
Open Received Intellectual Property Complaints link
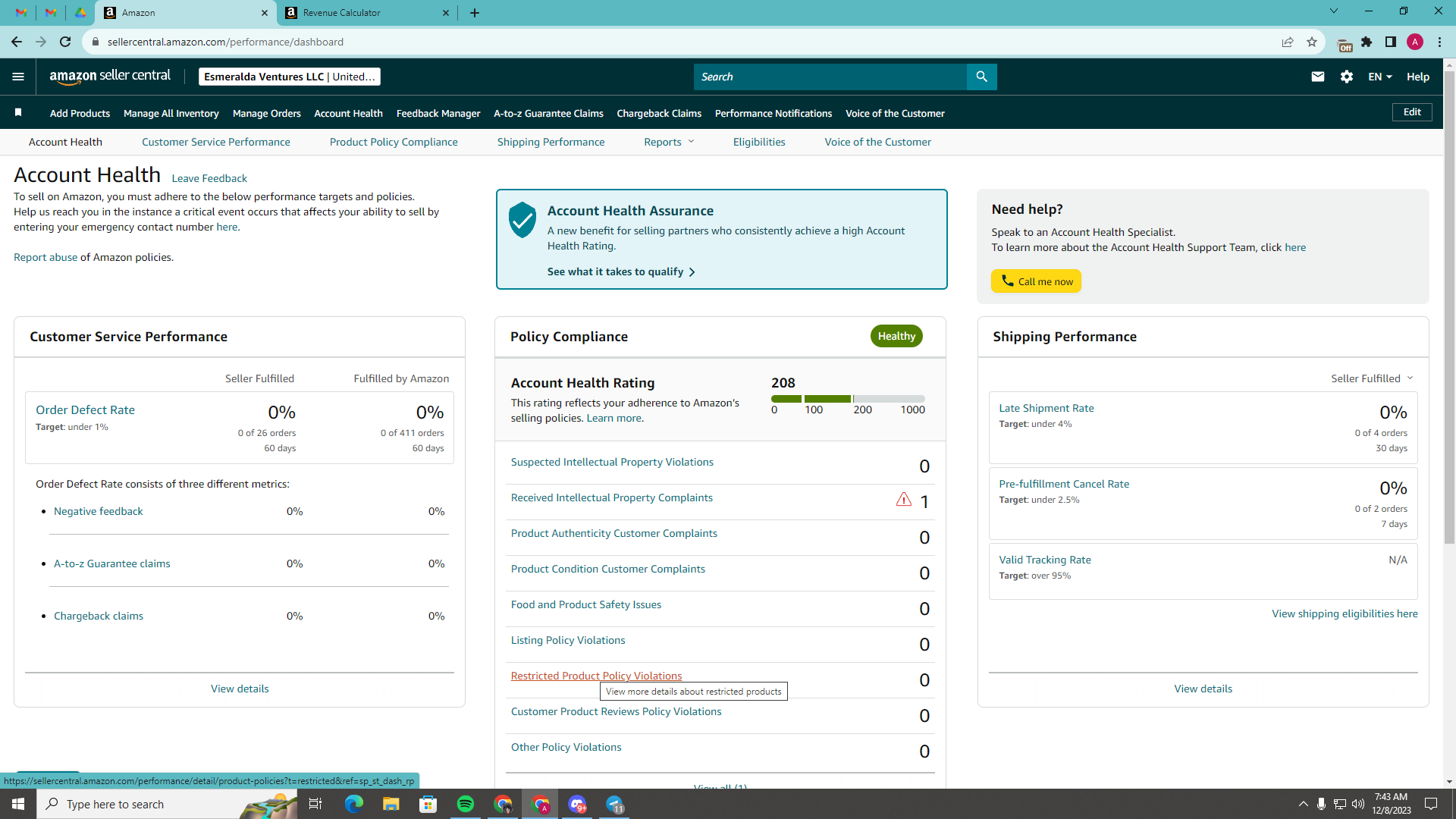(x=611, y=497)
